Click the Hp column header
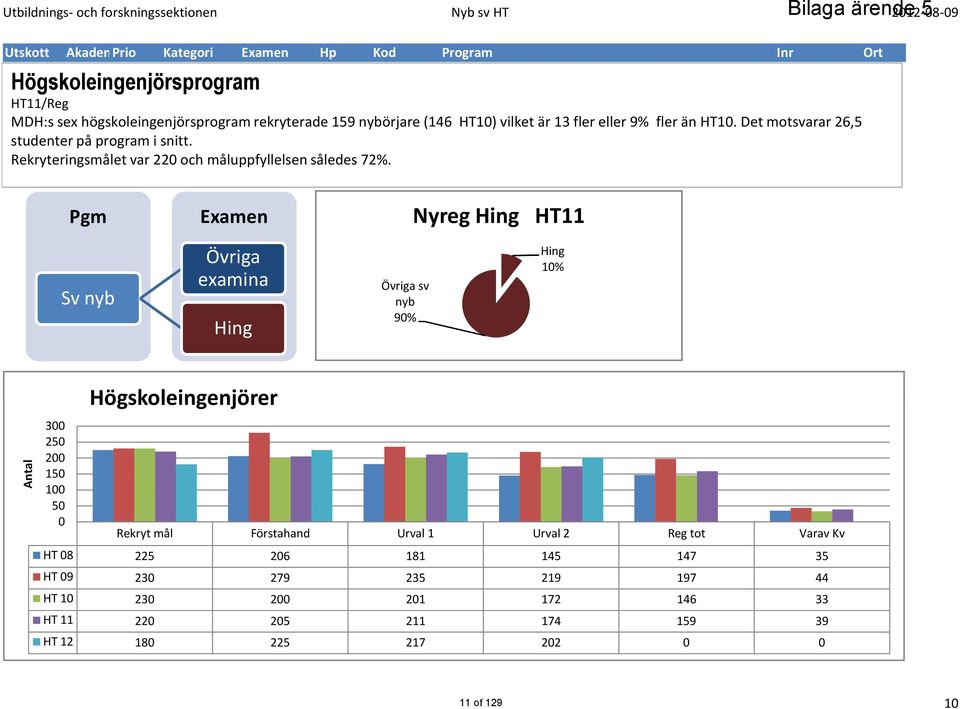This screenshot has width=960, height=709. 328,53
